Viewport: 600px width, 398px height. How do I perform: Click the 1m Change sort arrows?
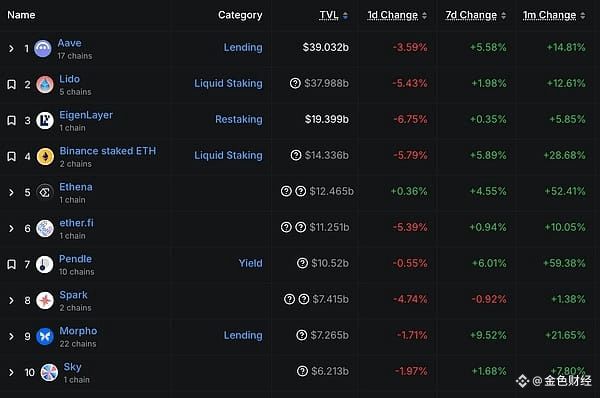point(582,16)
